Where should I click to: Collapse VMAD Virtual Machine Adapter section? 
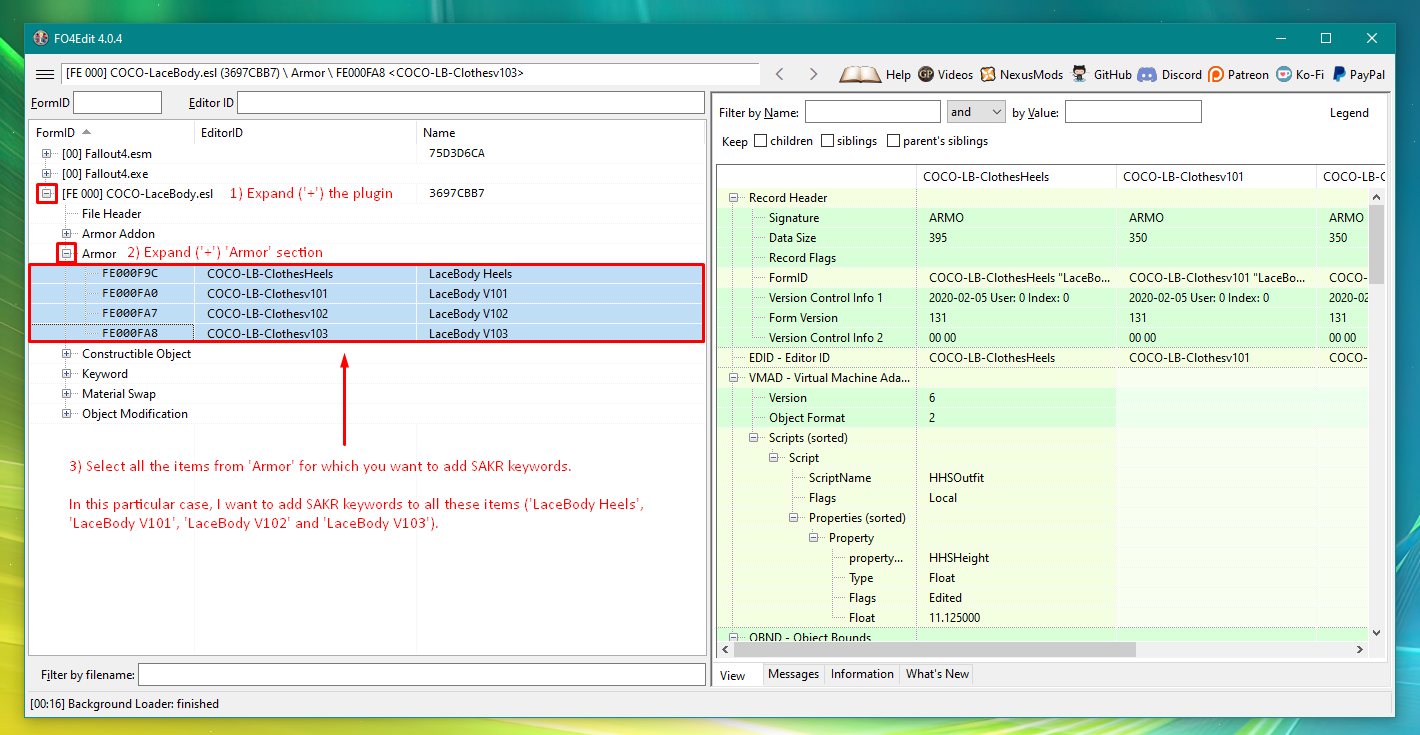click(x=734, y=378)
